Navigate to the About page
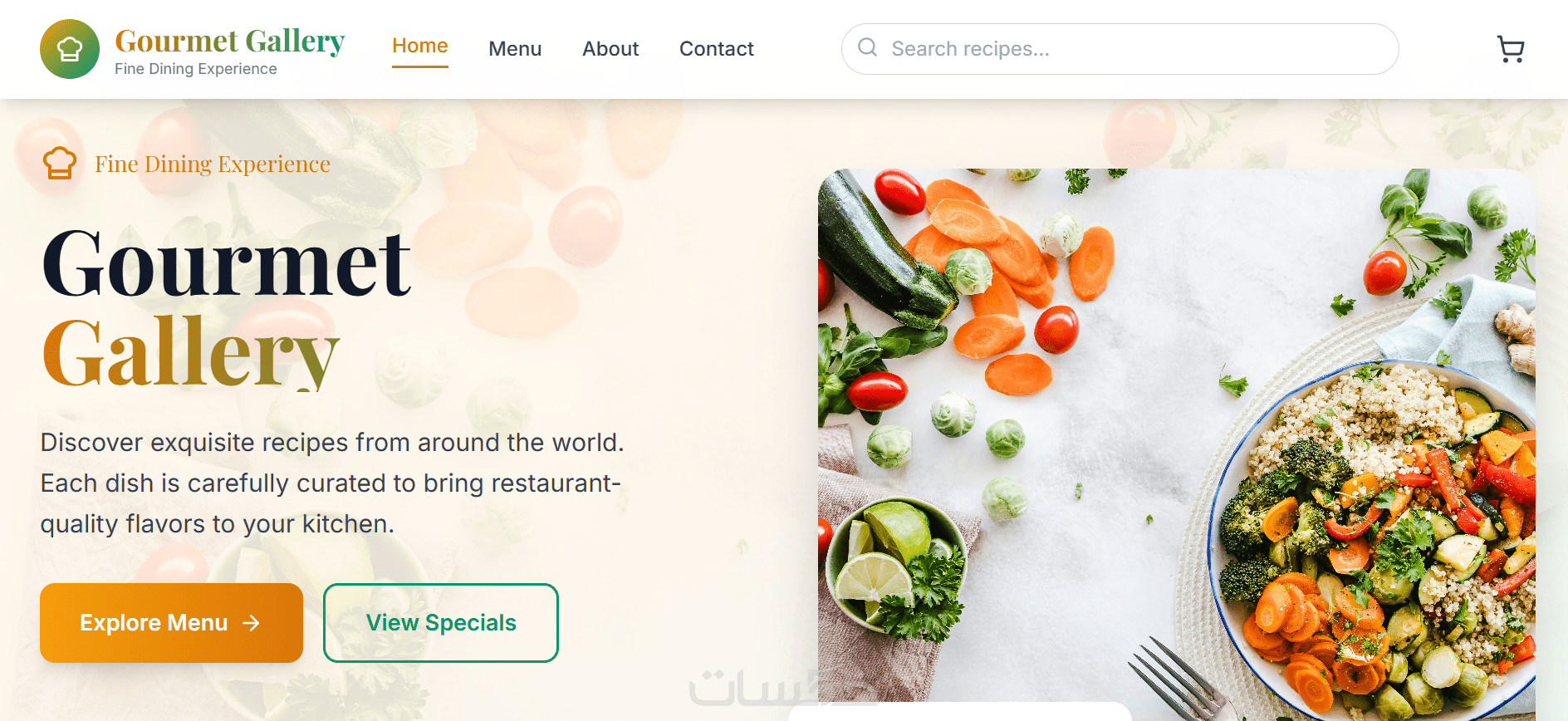The image size is (1568, 721). pos(610,49)
